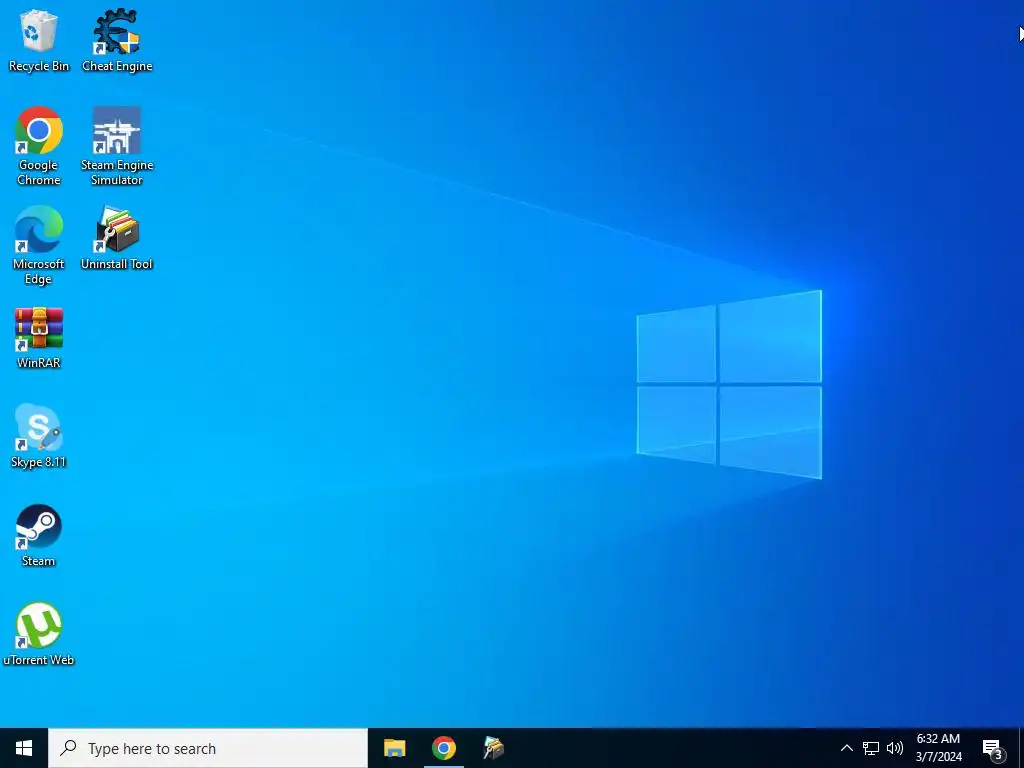1024x768 pixels.
Task: Select the Steam desktop shortcut
Action: tap(39, 536)
